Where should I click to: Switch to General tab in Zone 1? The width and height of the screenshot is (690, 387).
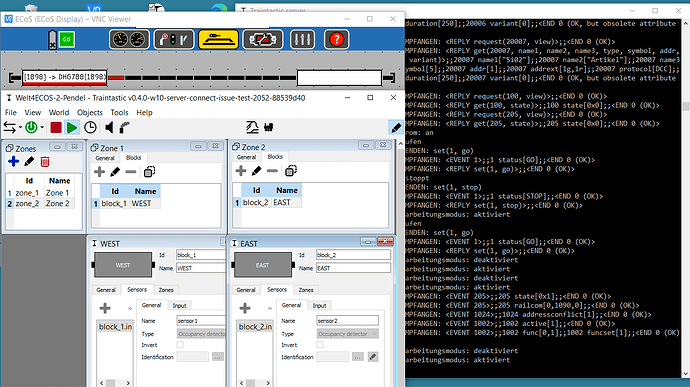pyautogui.click(x=105, y=158)
